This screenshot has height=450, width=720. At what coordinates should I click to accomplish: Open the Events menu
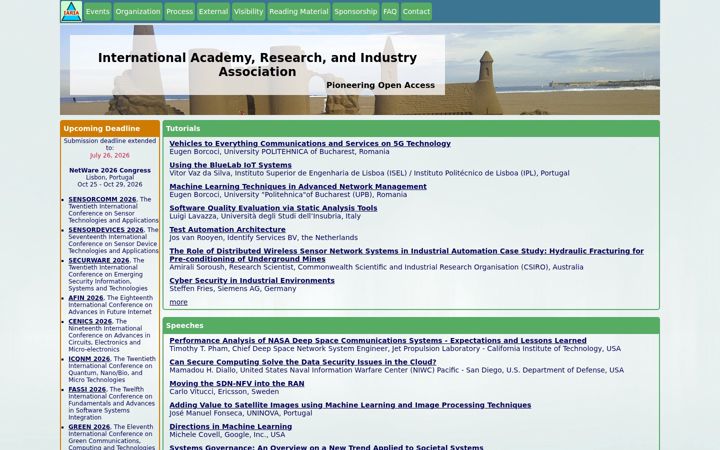click(x=98, y=11)
